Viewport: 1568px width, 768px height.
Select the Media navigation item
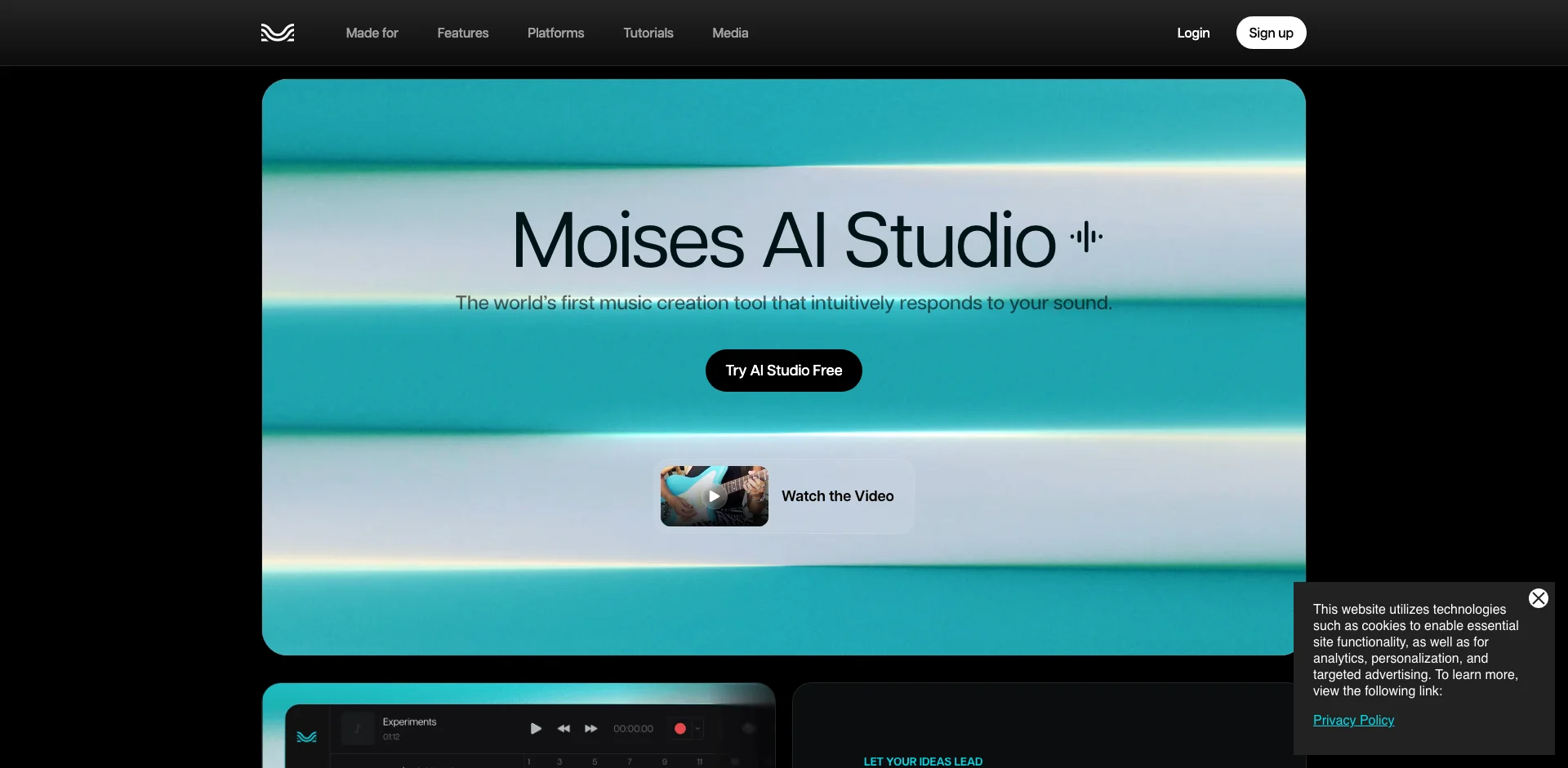click(x=729, y=33)
